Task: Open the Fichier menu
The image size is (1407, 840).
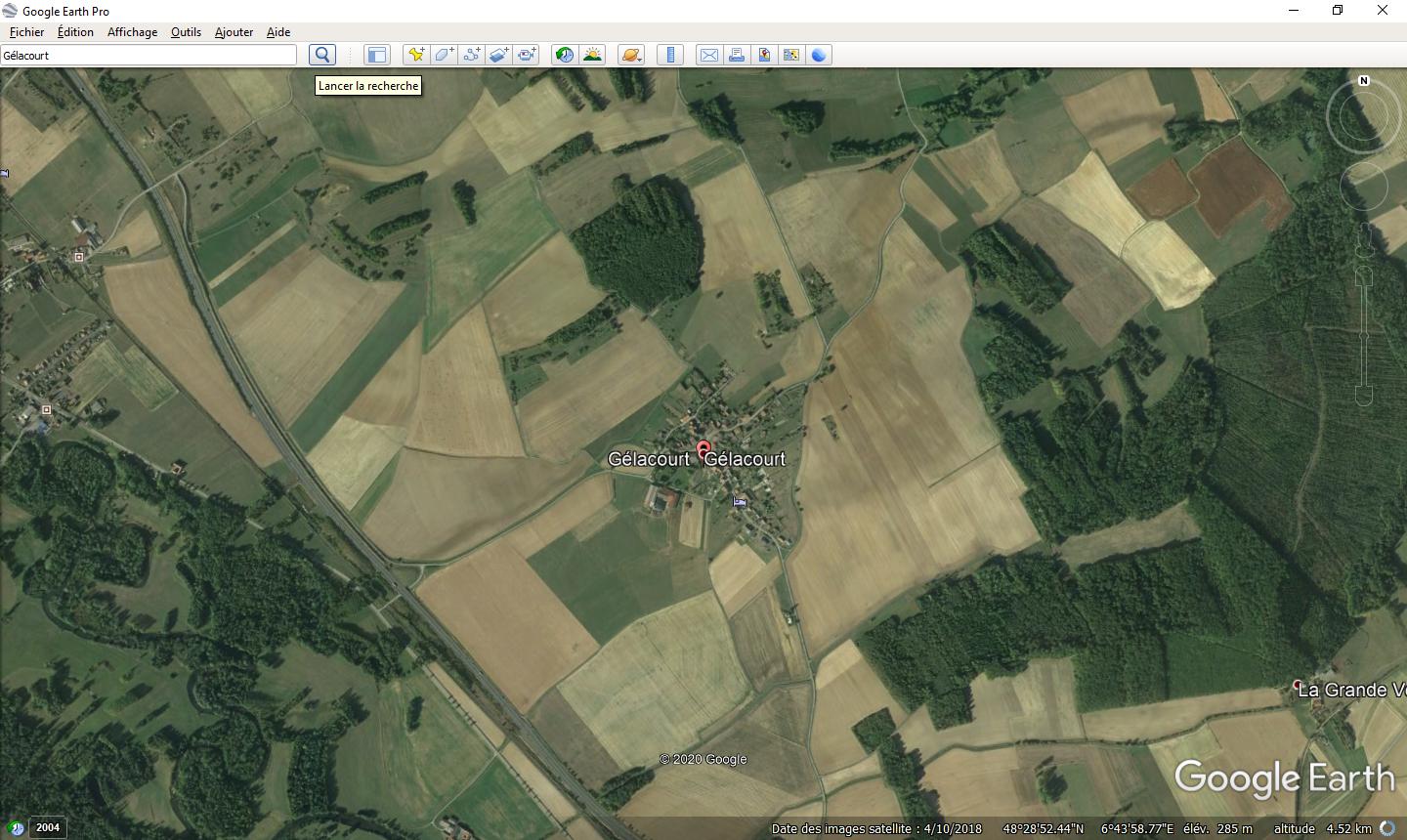Action: point(26,32)
